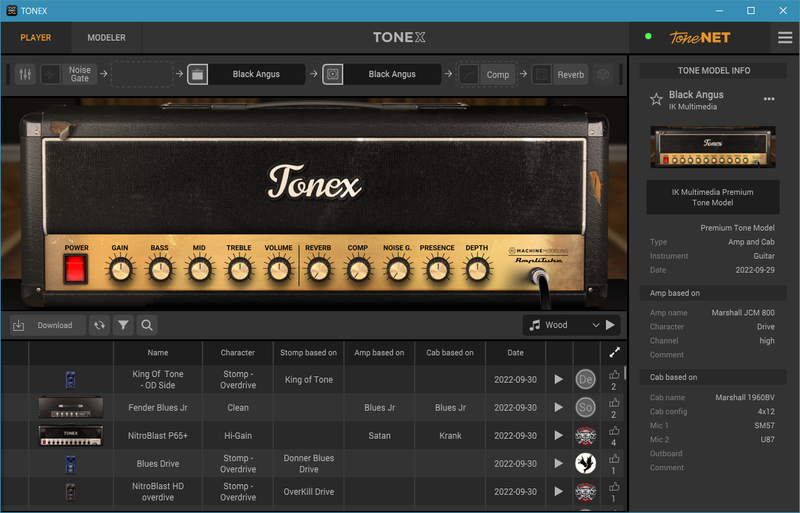The width and height of the screenshot is (800, 513).
Task: Play the NitroBlast P65+ preview
Action: [x=559, y=435]
